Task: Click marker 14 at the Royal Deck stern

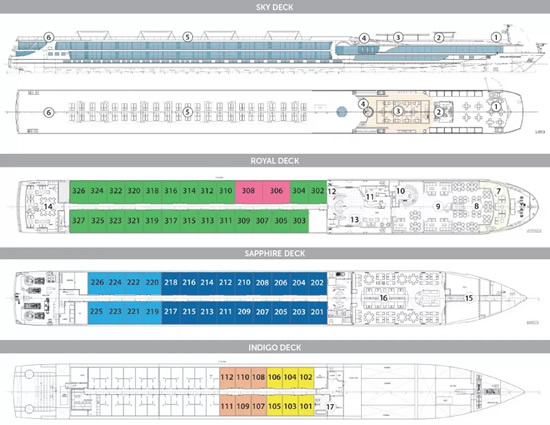Action: click(48, 207)
